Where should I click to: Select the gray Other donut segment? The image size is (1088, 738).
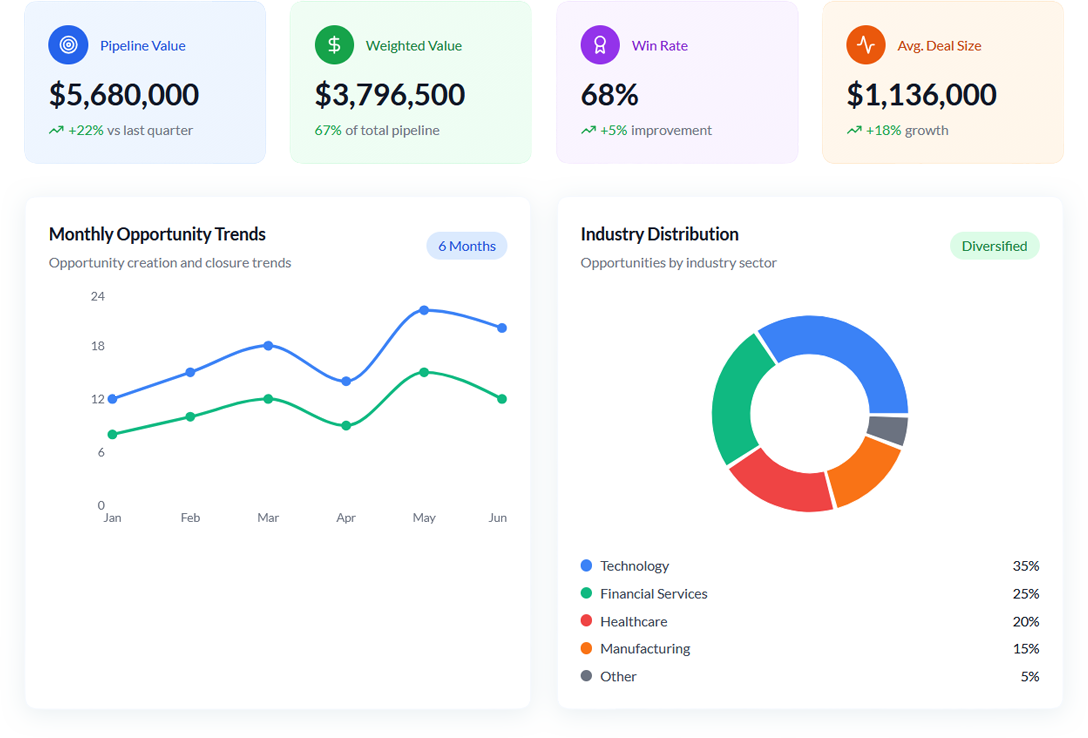point(887,429)
